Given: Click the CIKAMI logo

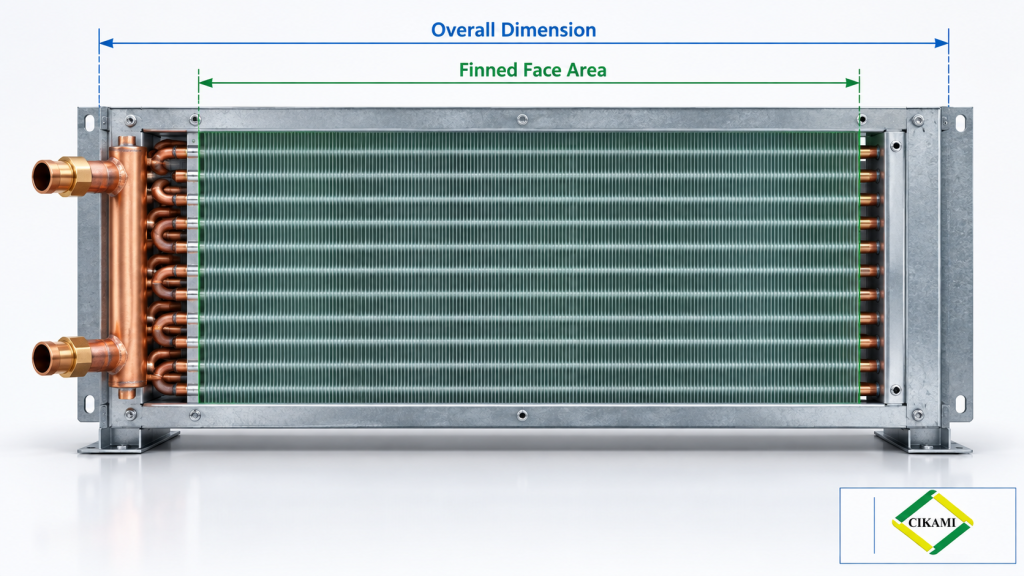Looking at the screenshot, I should point(932,522).
